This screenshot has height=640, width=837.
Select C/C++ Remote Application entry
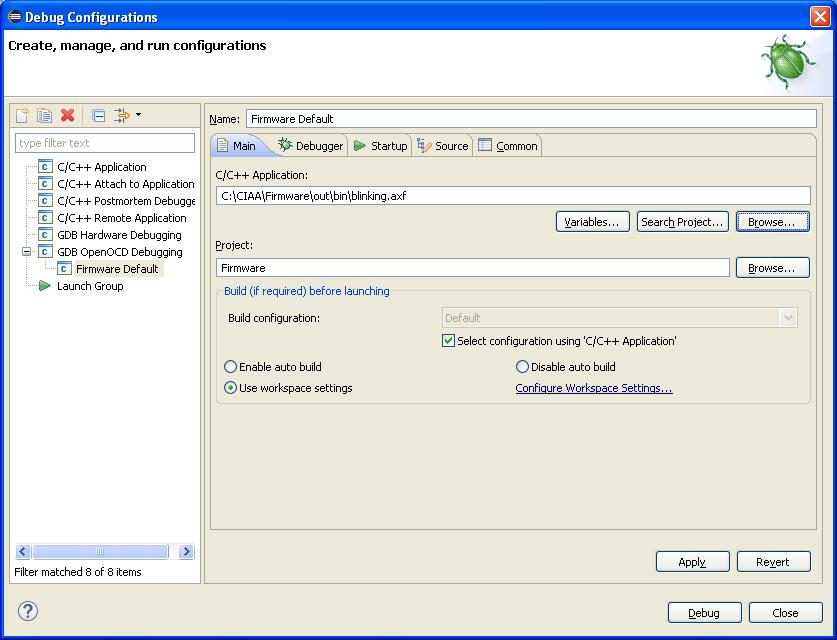pyautogui.click(x=122, y=218)
